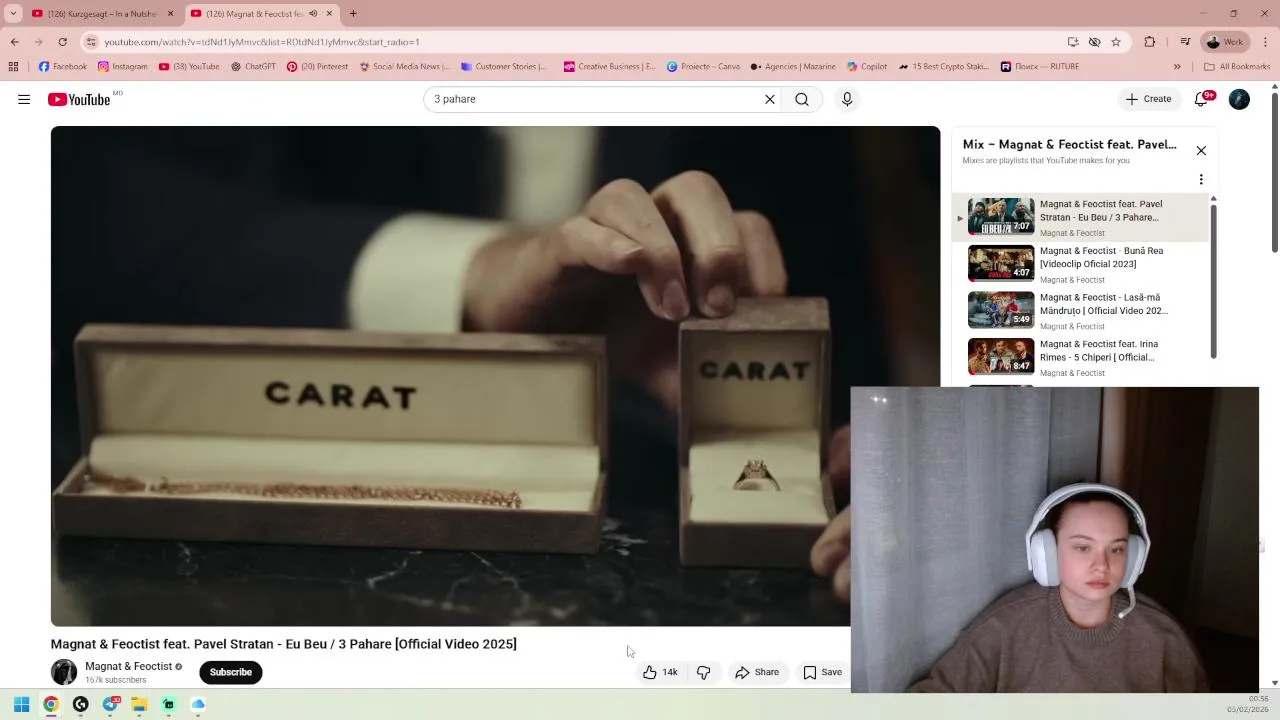This screenshot has width=1280, height=720.
Task: Play 5 Chiperi feat. Irina Rimes video
Action: pyautogui.click(x=1080, y=358)
